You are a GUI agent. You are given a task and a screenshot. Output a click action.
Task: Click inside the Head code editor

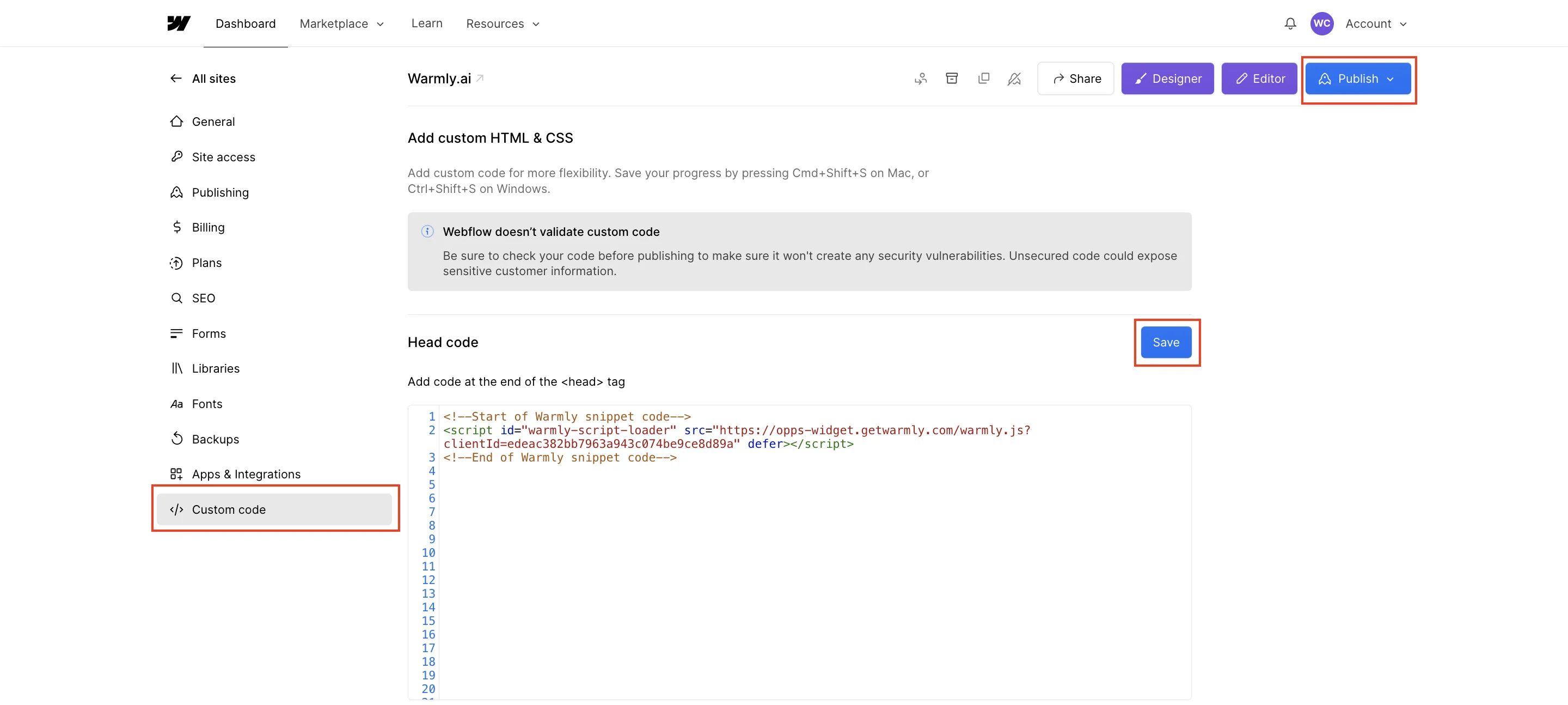[x=799, y=552]
